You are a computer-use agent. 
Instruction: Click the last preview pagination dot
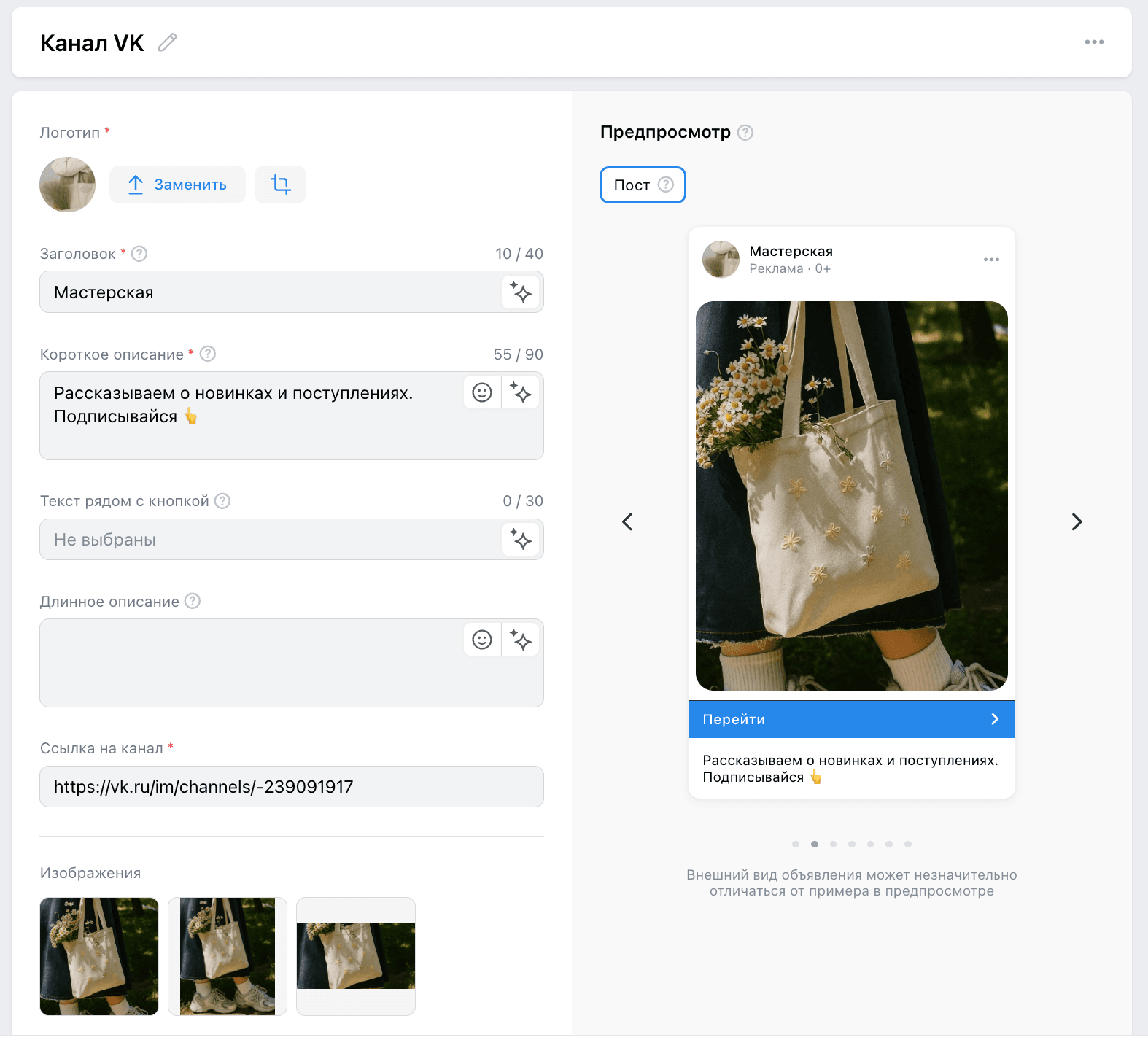click(908, 844)
